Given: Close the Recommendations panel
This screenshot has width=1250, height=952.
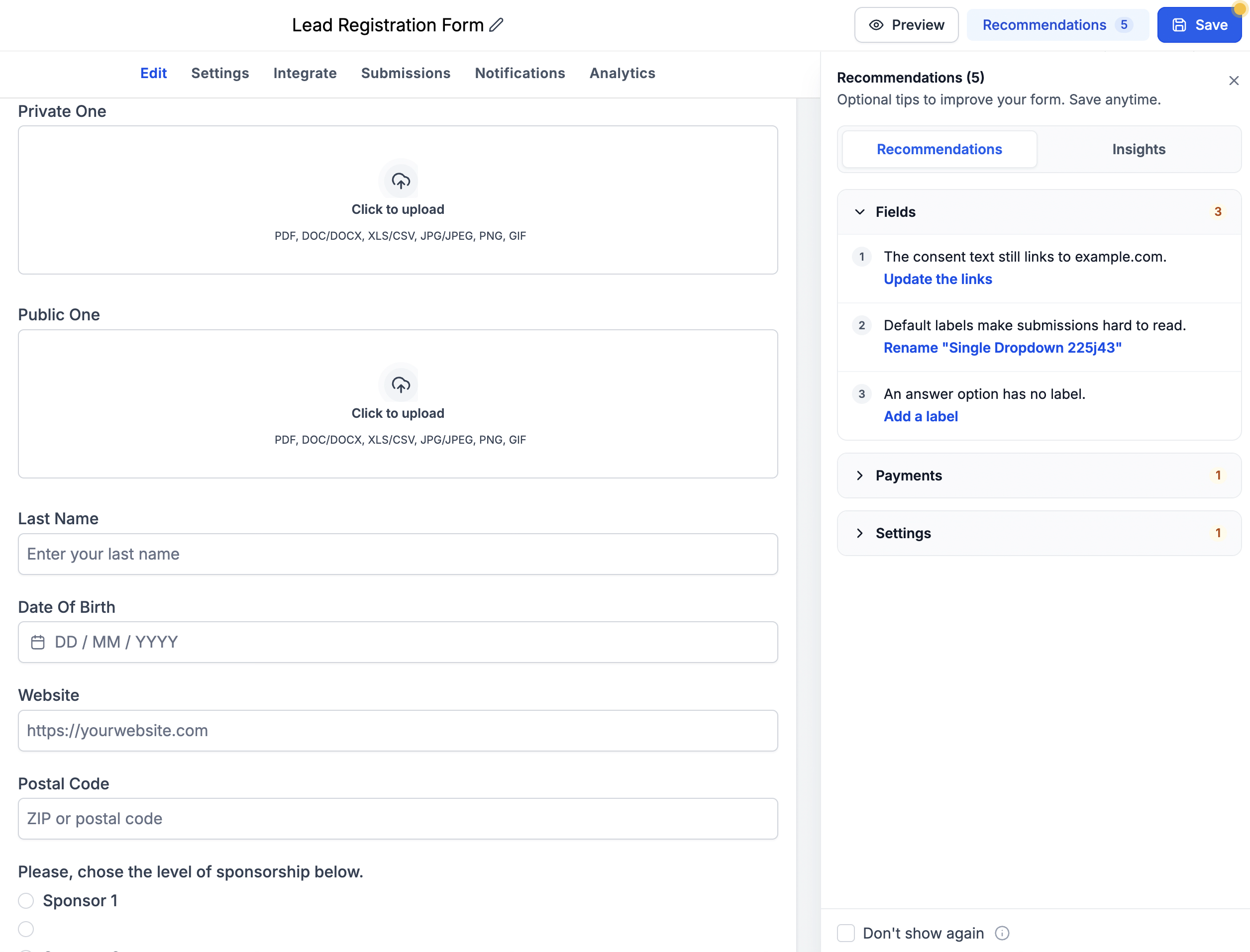Looking at the screenshot, I should pyautogui.click(x=1234, y=81).
